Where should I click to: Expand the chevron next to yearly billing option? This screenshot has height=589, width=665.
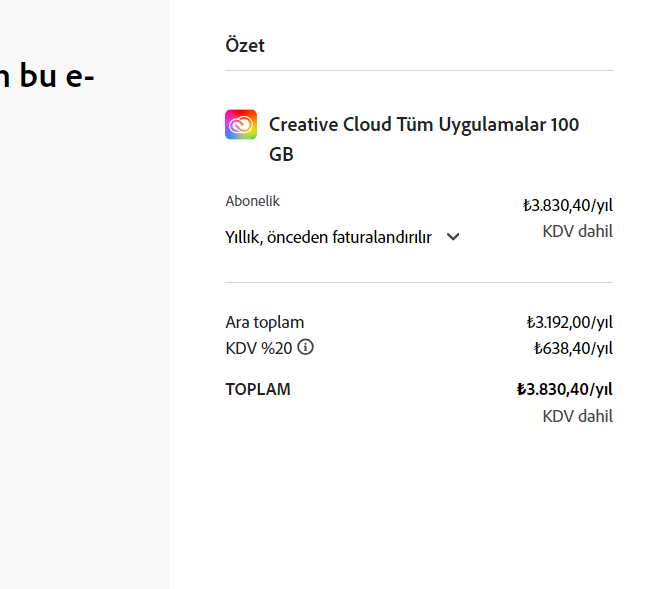pyautogui.click(x=453, y=237)
